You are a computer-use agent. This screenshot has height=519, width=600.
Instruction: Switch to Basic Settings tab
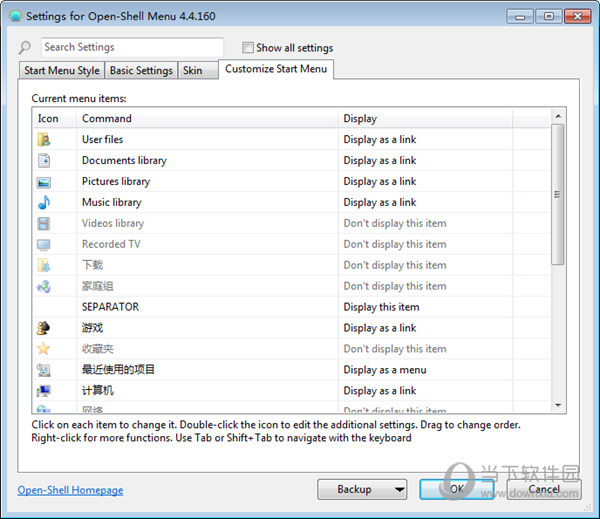tap(141, 70)
